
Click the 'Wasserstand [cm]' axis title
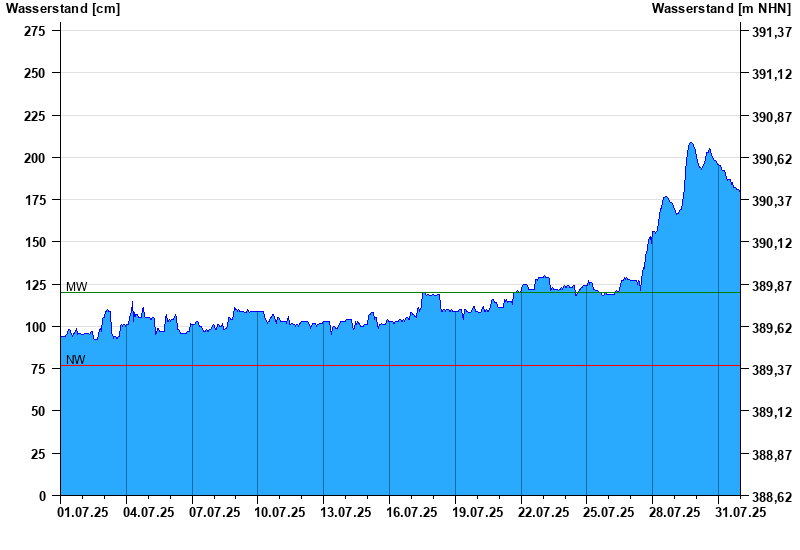[x=63, y=9]
